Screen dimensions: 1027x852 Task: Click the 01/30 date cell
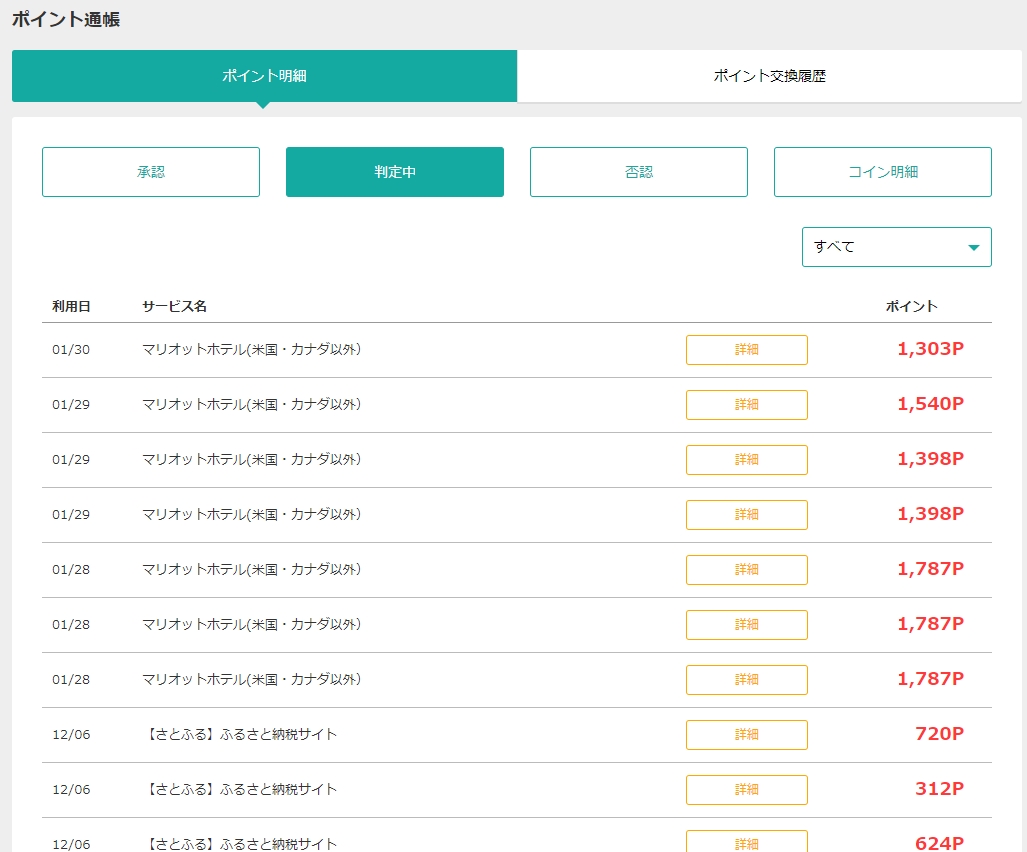click(x=71, y=350)
